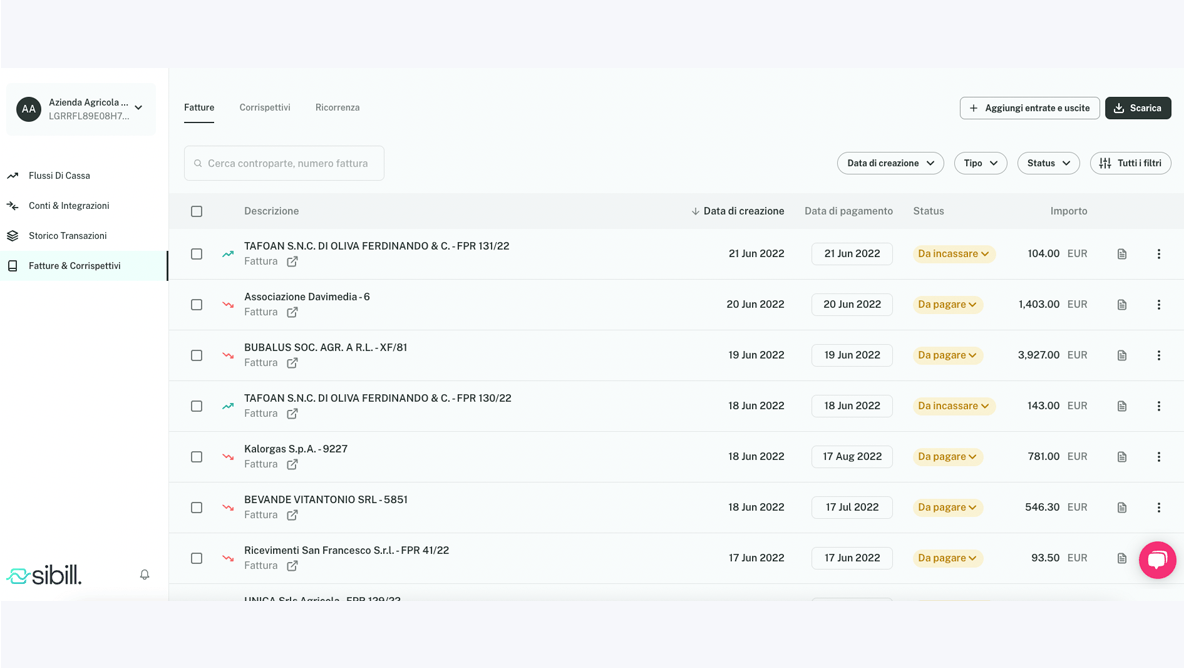Open external link for Associazione Davimedia invoice
The height and width of the screenshot is (668, 1184).
pyautogui.click(x=292, y=312)
